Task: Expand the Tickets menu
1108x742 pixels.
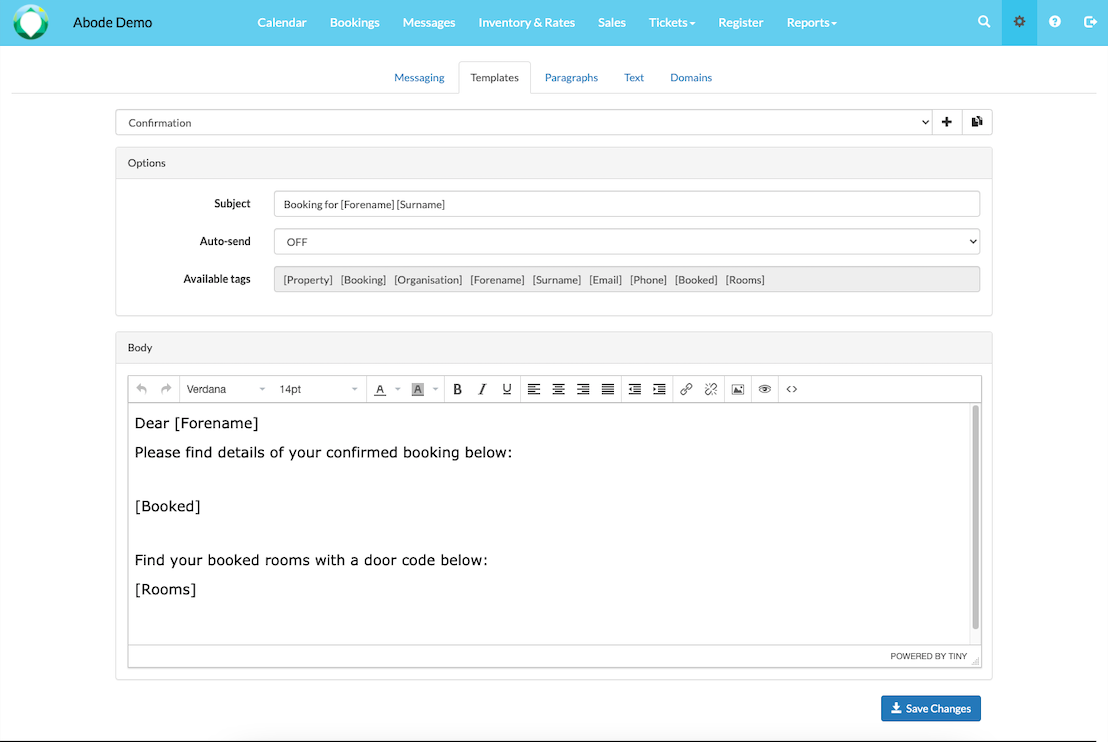Action: (x=671, y=23)
